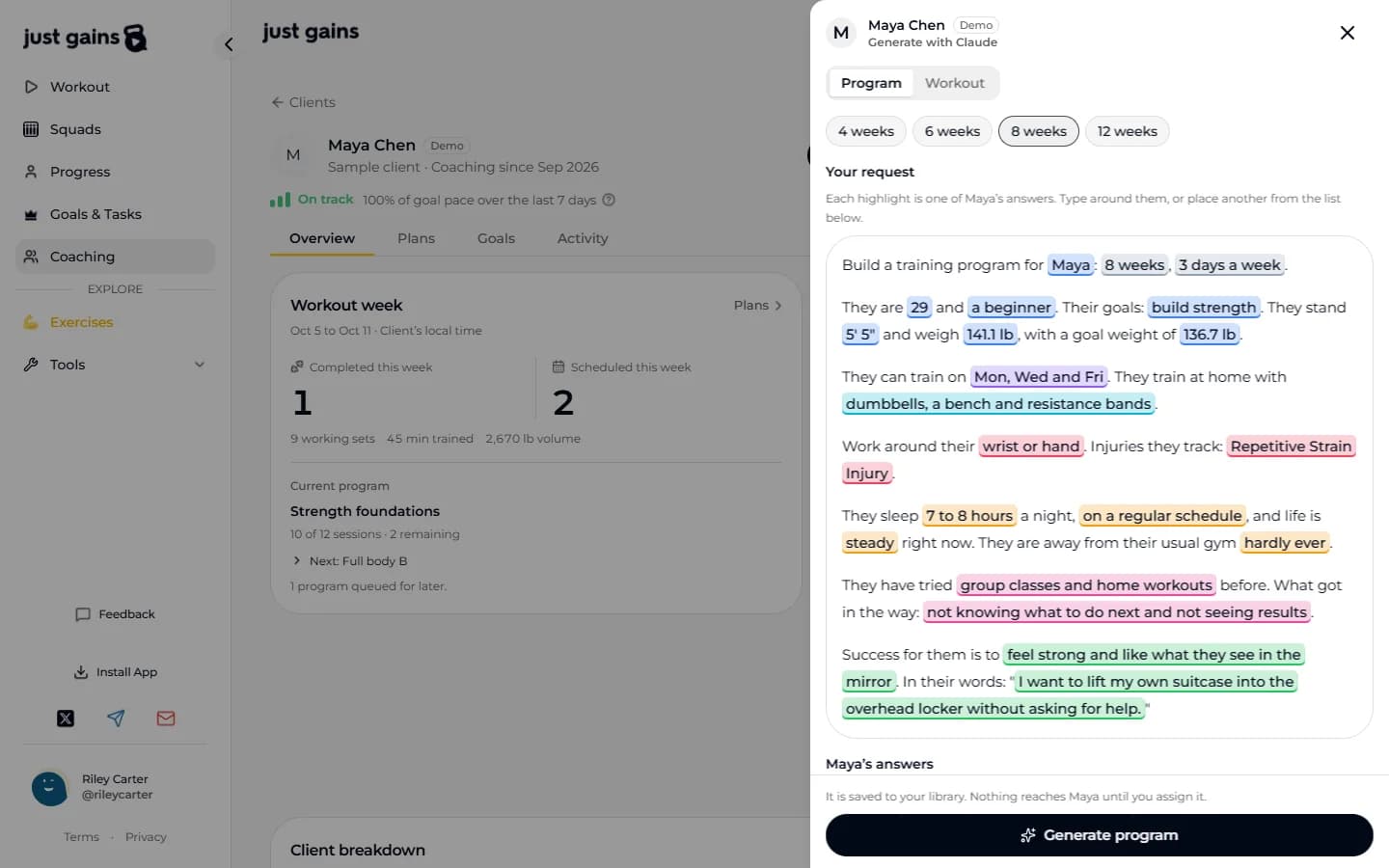Open Squads in the sidebar
Screen dimensions: 1389x868
click(115, 129)
